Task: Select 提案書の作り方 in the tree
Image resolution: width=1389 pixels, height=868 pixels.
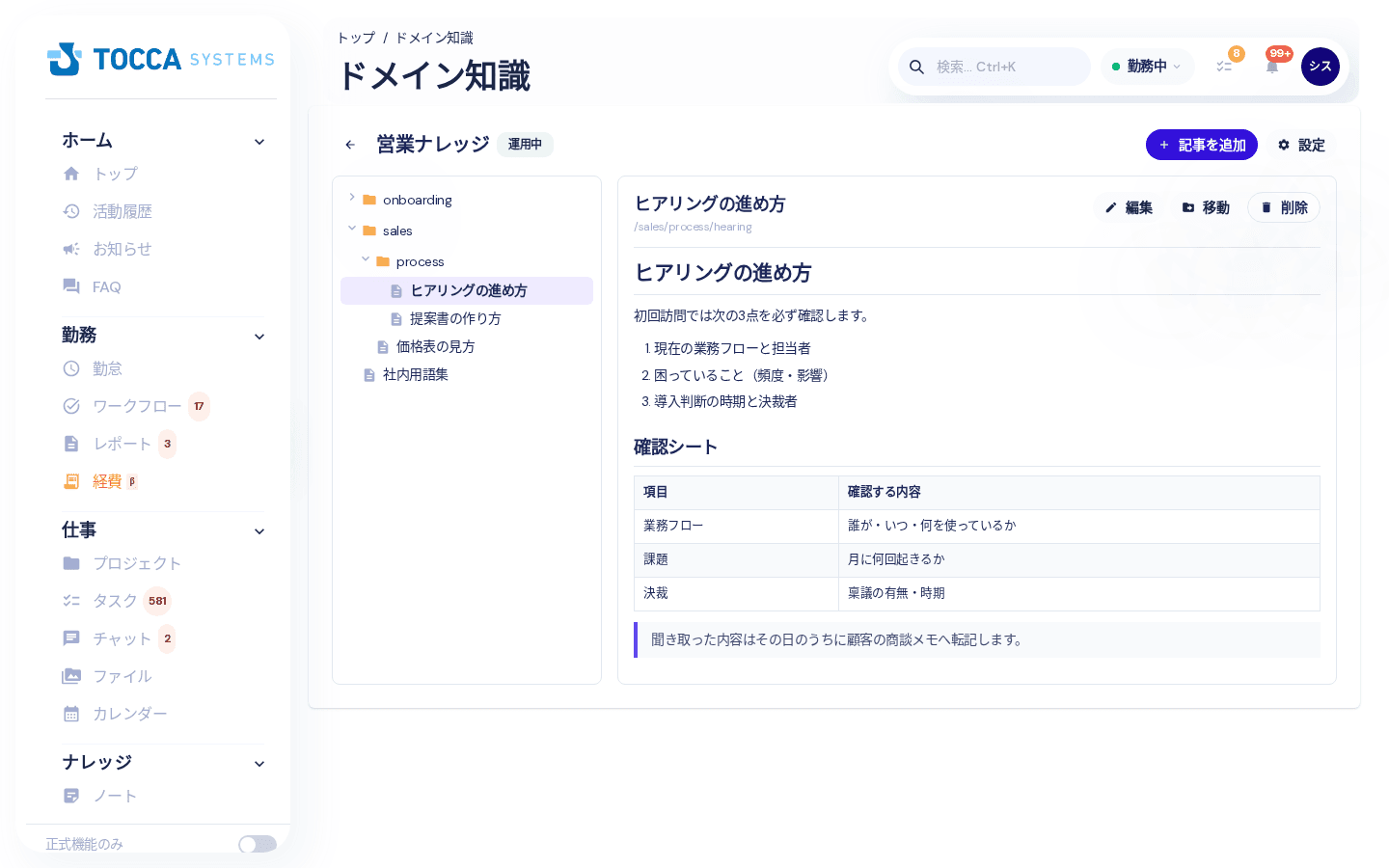Action: point(467,318)
